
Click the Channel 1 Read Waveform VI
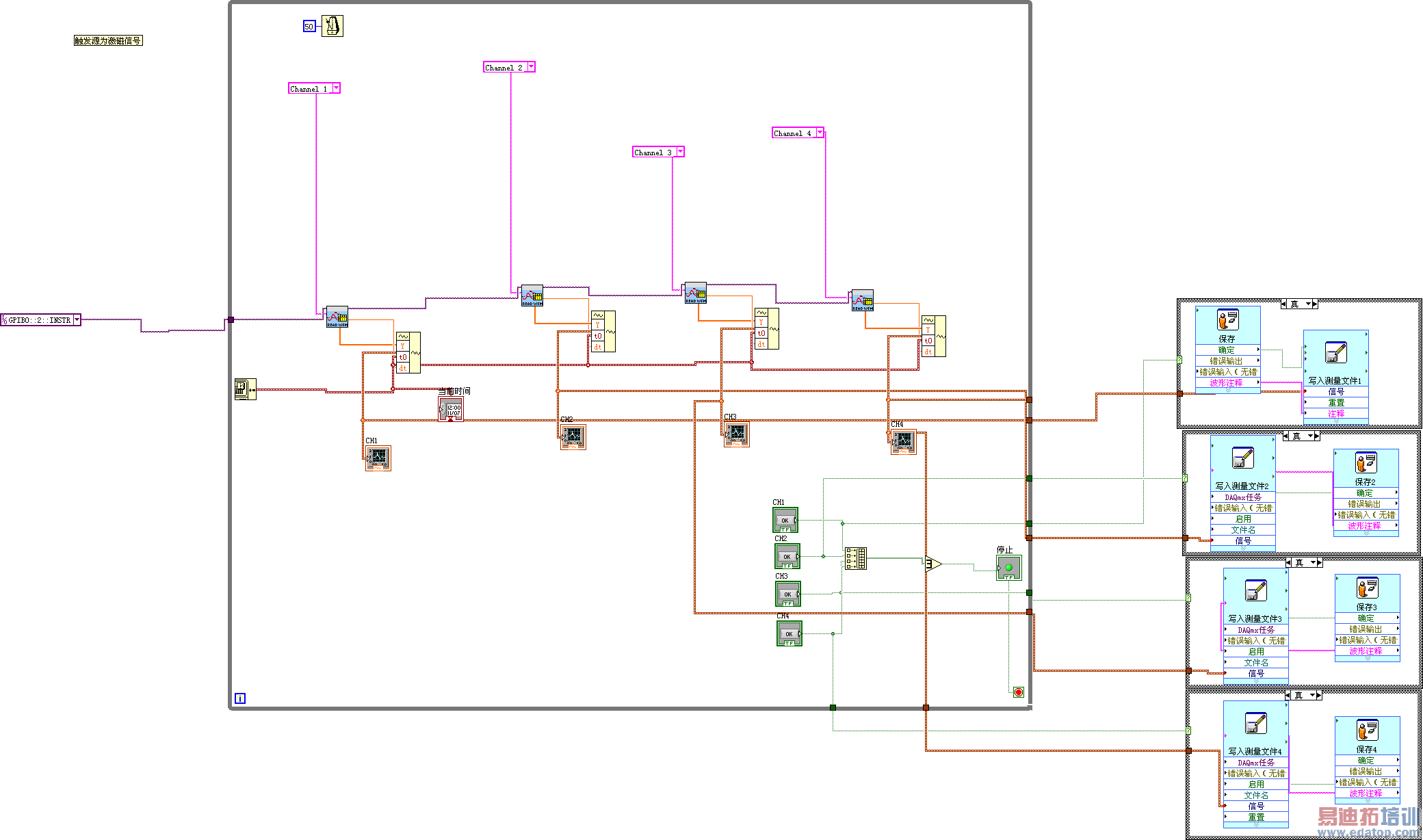click(x=337, y=317)
